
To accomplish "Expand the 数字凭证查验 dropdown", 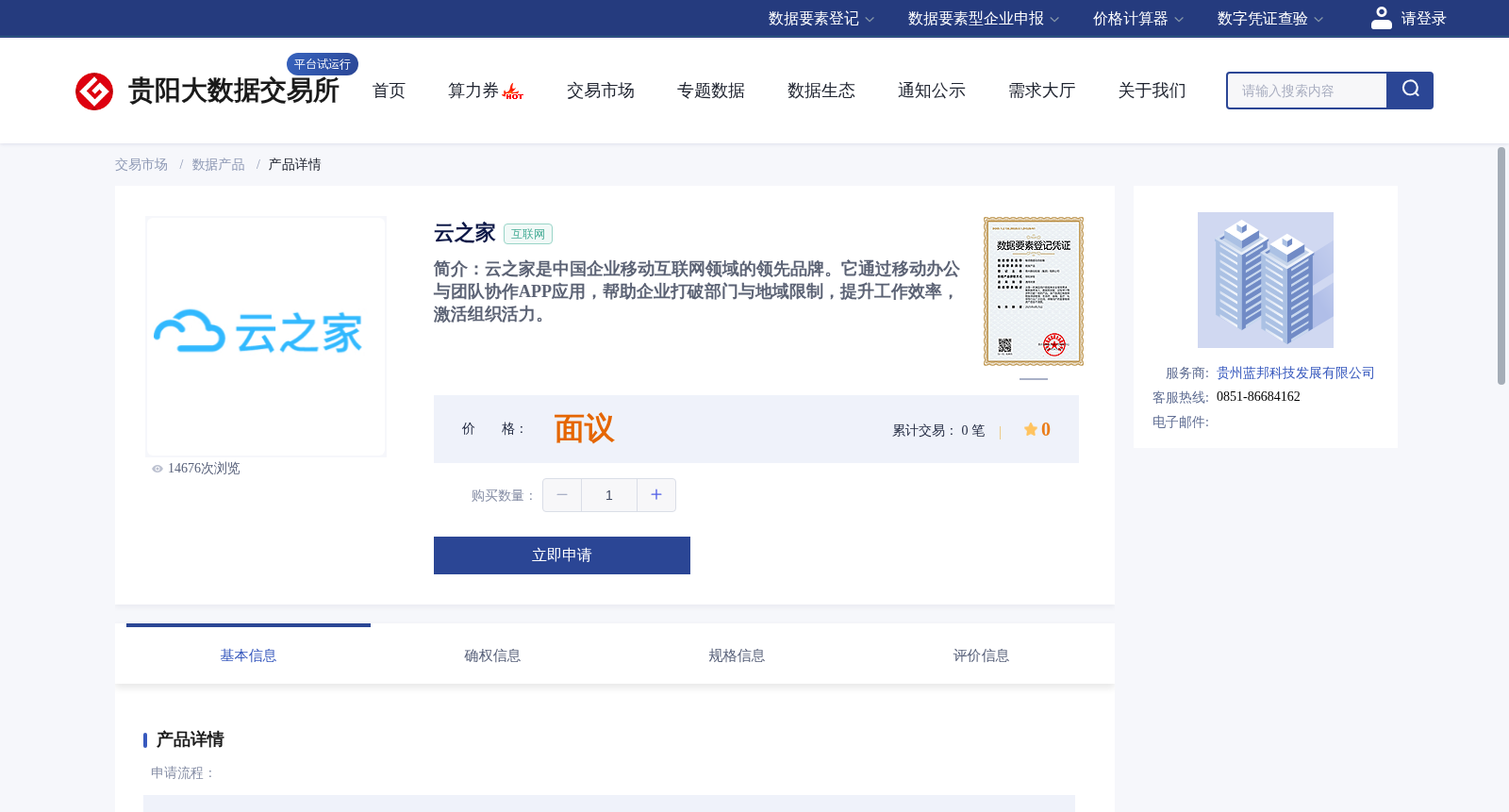I will click(1270, 19).
